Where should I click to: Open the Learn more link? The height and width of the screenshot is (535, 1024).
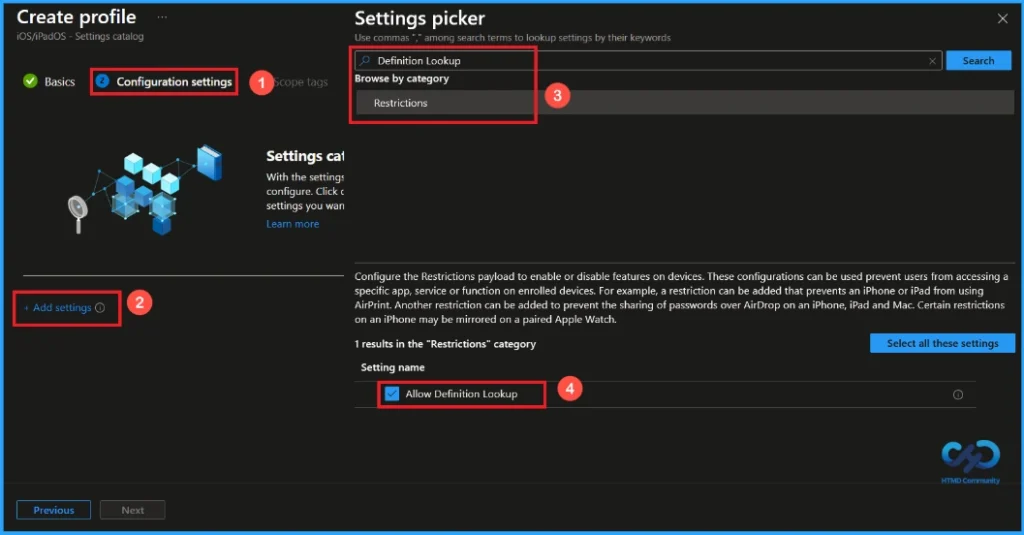[x=293, y=223]
